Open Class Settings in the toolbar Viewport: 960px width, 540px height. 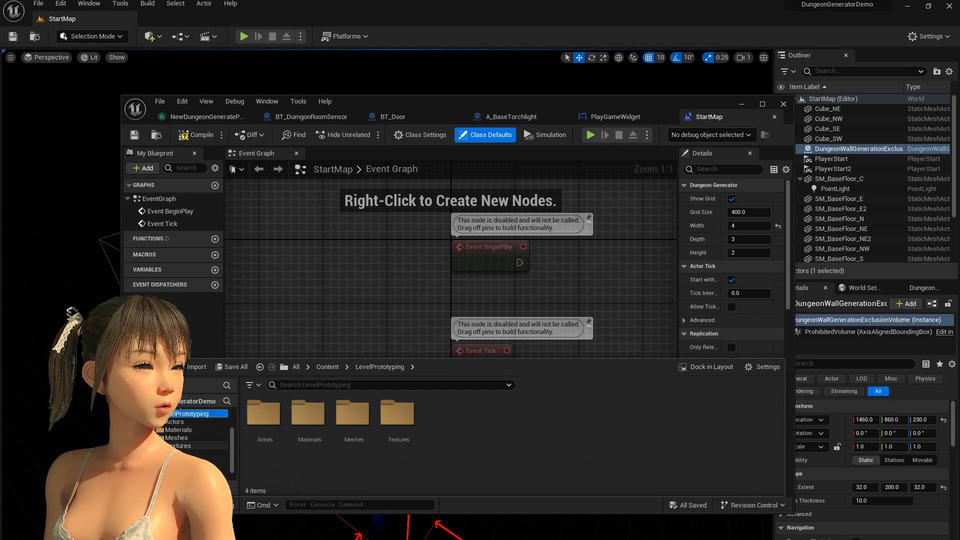(419, 135)
